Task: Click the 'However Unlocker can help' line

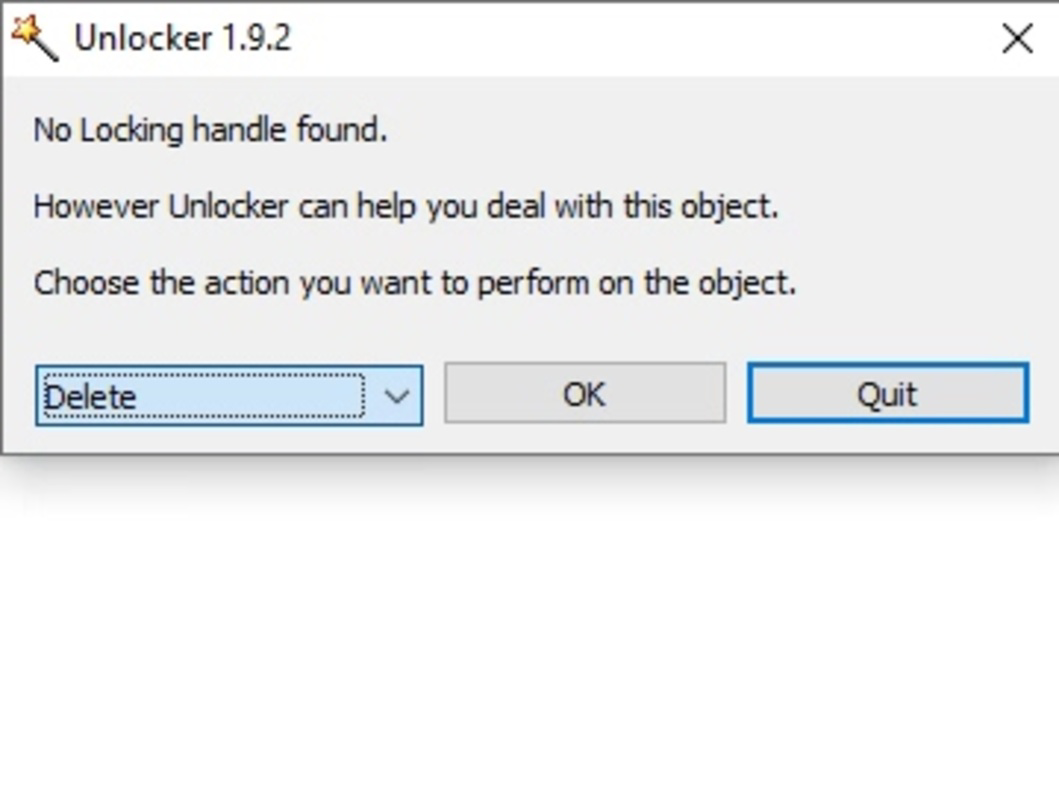Action: pos(407,206)
